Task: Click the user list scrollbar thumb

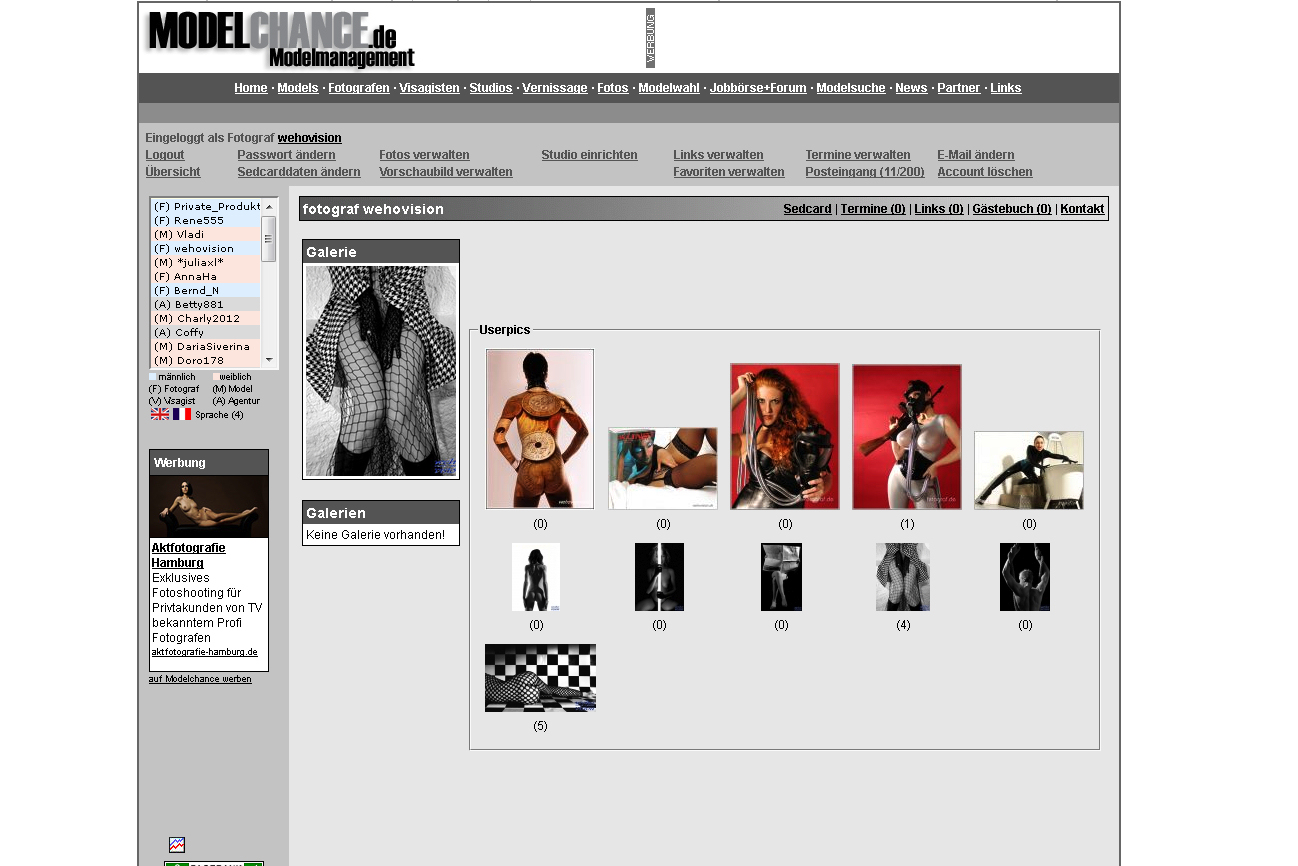Action: (x=268, y=238)
